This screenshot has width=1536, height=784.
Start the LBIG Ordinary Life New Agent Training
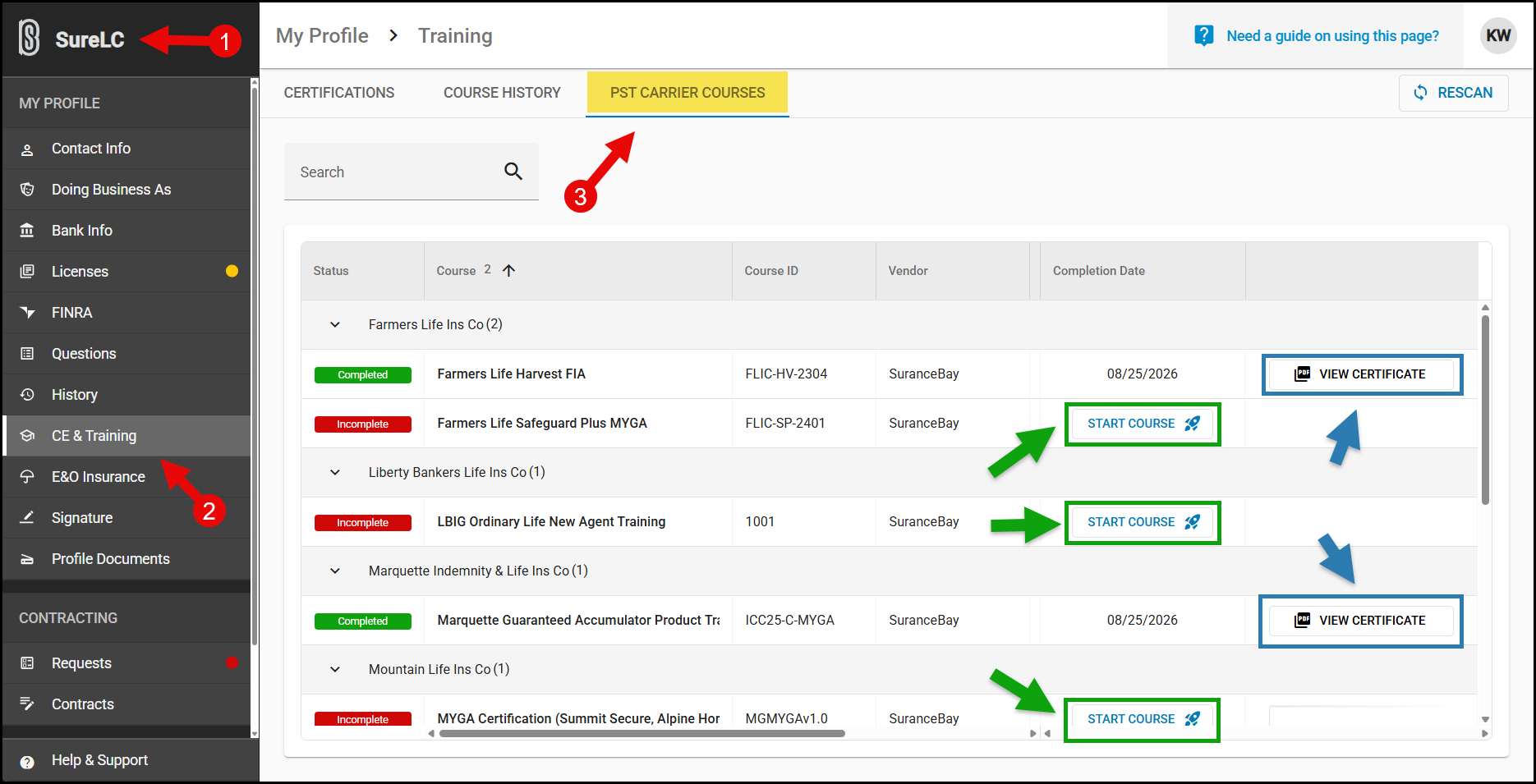1143,522
